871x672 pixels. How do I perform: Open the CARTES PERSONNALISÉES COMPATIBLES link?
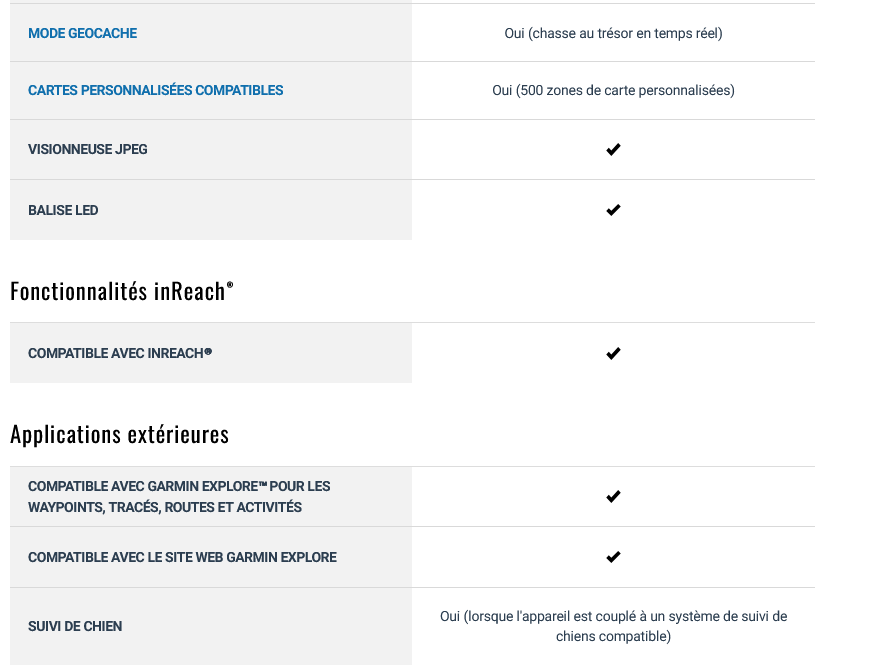coord(156,90)
